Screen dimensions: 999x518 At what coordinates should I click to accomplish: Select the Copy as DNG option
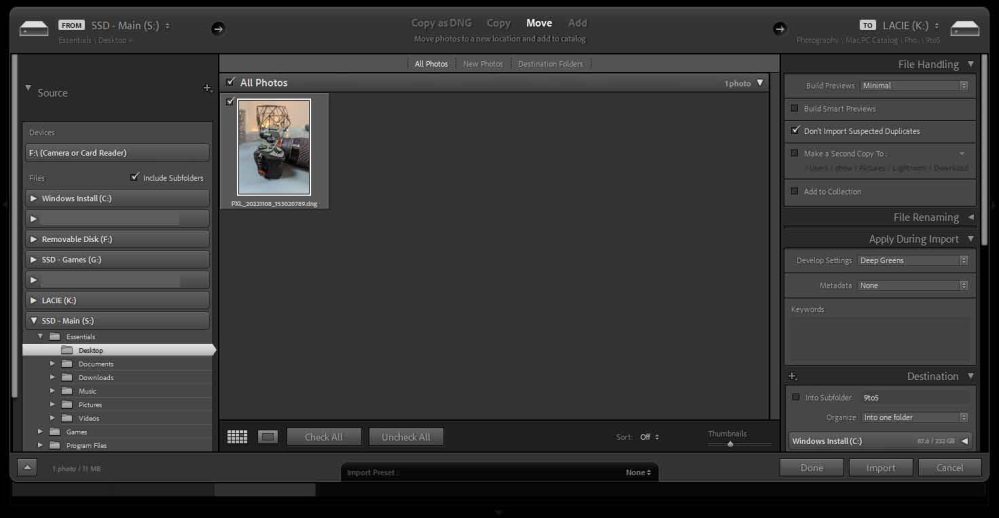443,23
